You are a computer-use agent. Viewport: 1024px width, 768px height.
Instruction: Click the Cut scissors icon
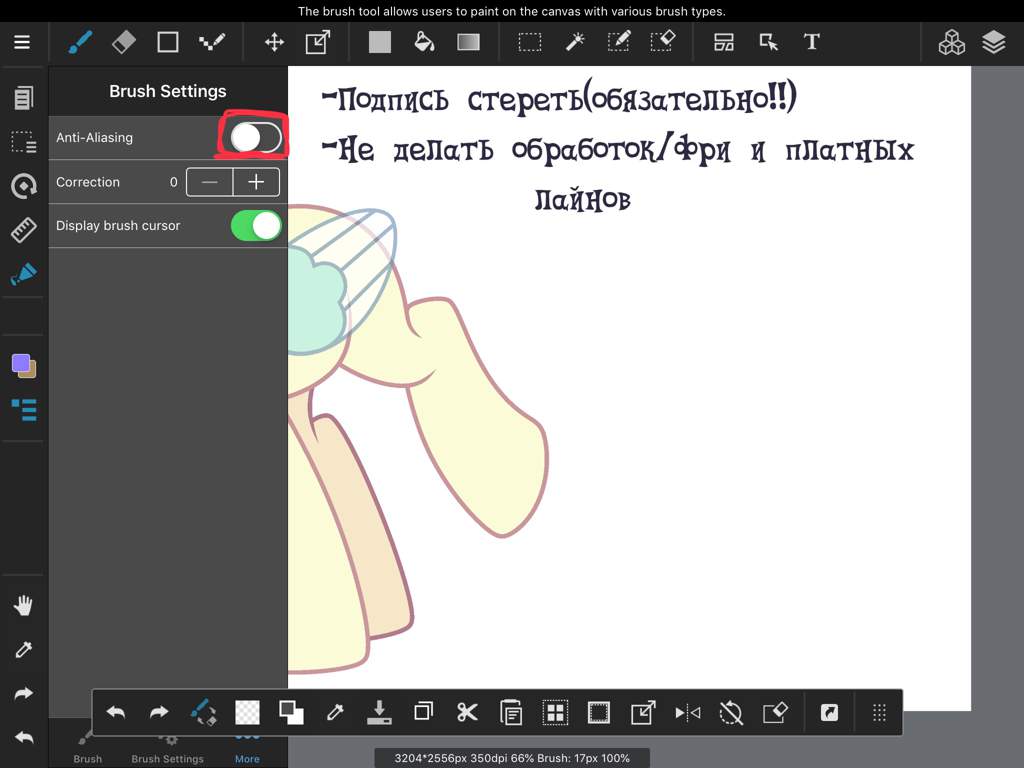click(x=467, y=712)
